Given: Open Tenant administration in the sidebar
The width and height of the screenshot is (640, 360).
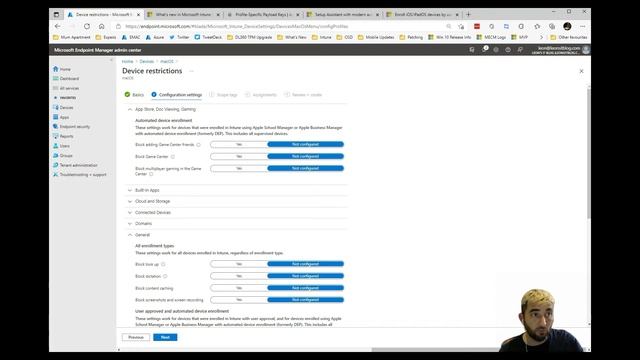Looking at the screenshot, I should (x=75, y=165).
